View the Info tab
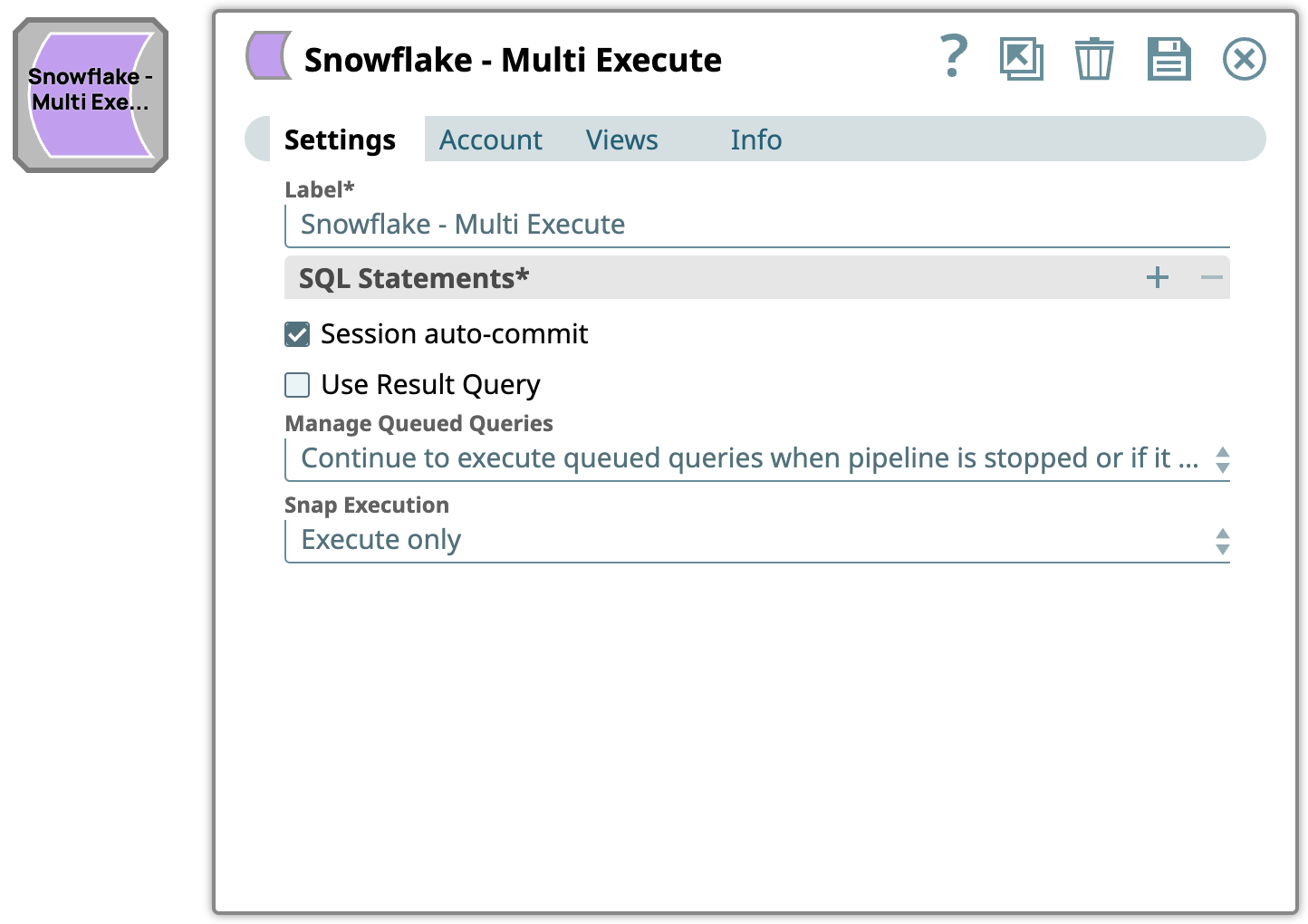1308x924 pixels. click(x=755, y=140)
